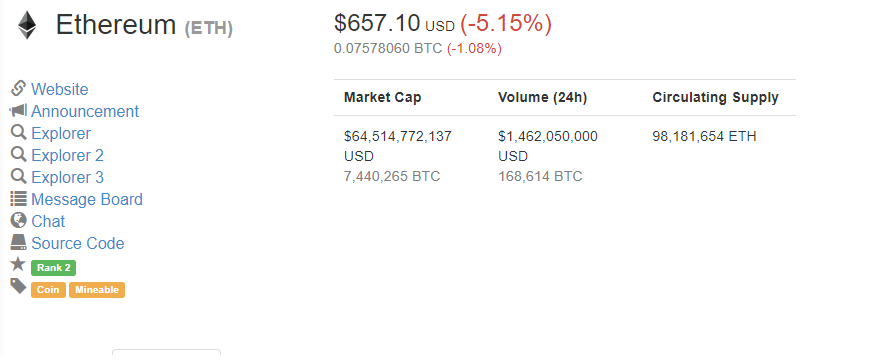Click the magnifier icon beside Explorer 2
879x363 pixels.
click(18, 154)
